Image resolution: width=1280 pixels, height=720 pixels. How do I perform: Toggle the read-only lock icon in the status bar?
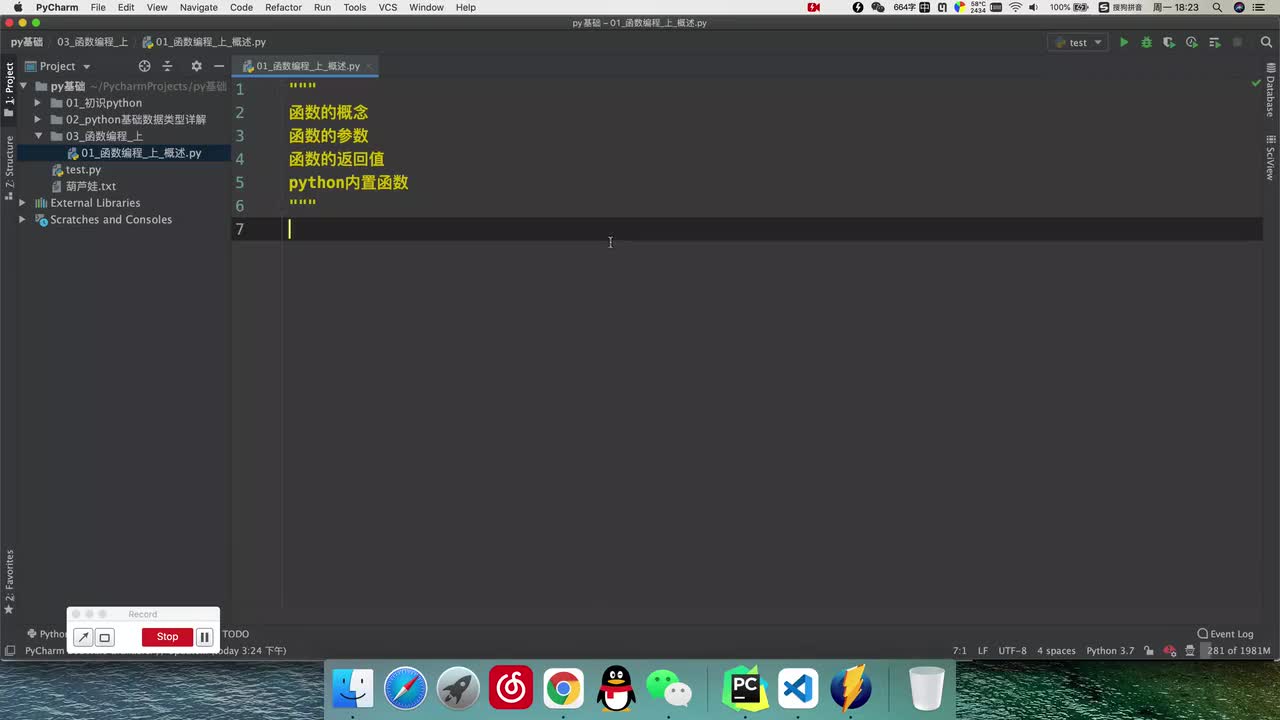(1149, 651)
